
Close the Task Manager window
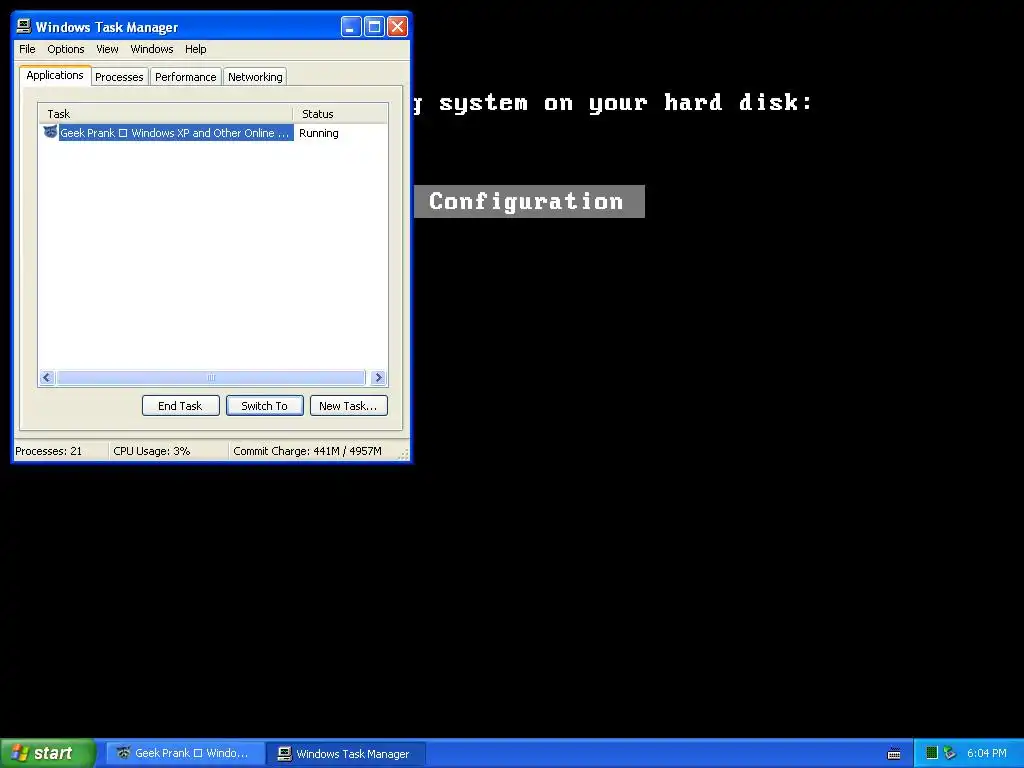(x=397, y=27)
